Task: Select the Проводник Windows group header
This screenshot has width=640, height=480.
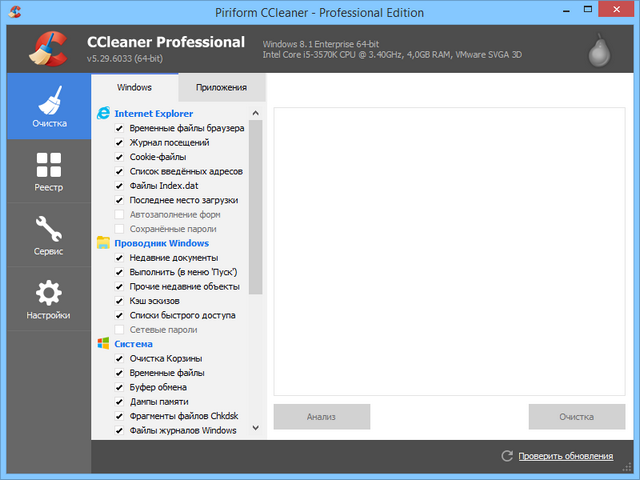Action: pos(162,243)
